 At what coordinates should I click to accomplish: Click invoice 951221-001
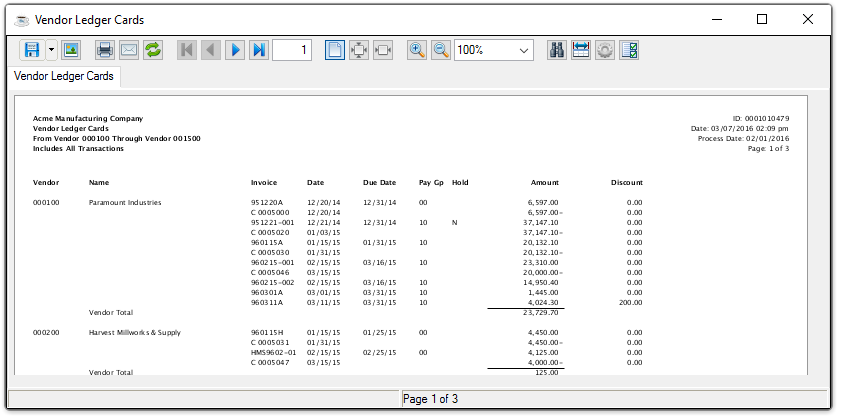(272, 223)
